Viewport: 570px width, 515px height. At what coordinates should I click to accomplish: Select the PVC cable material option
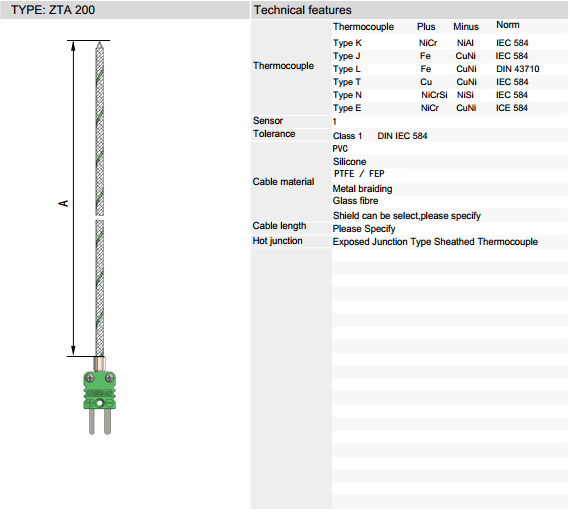340,149
